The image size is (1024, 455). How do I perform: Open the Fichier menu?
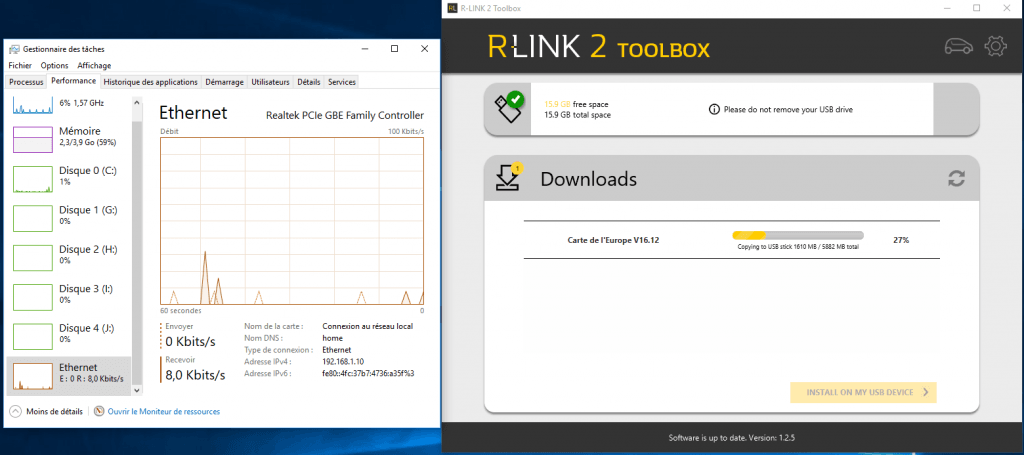pyautogui.click(x=21, y=65)
